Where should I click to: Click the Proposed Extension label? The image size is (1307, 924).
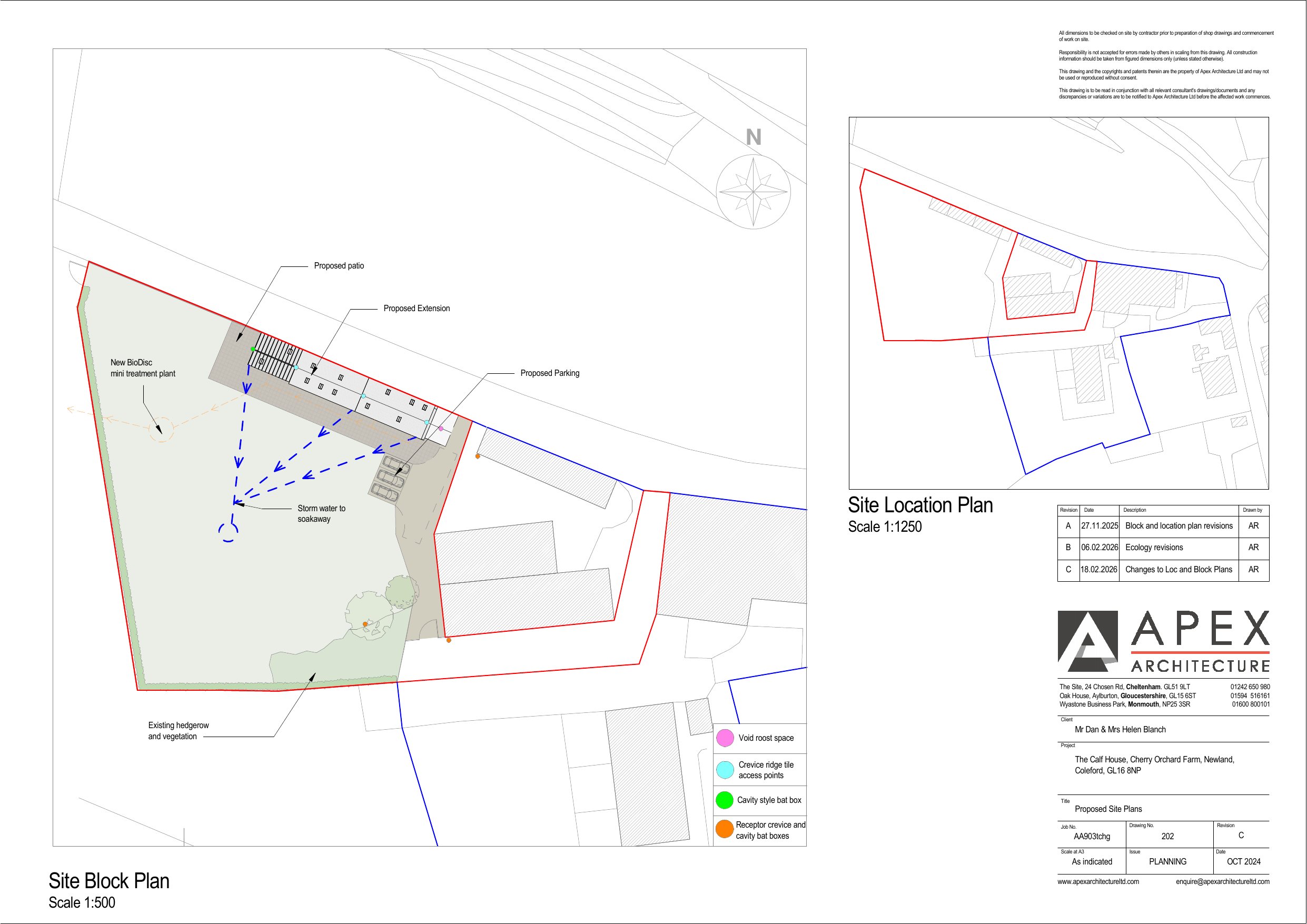(416, 309)
